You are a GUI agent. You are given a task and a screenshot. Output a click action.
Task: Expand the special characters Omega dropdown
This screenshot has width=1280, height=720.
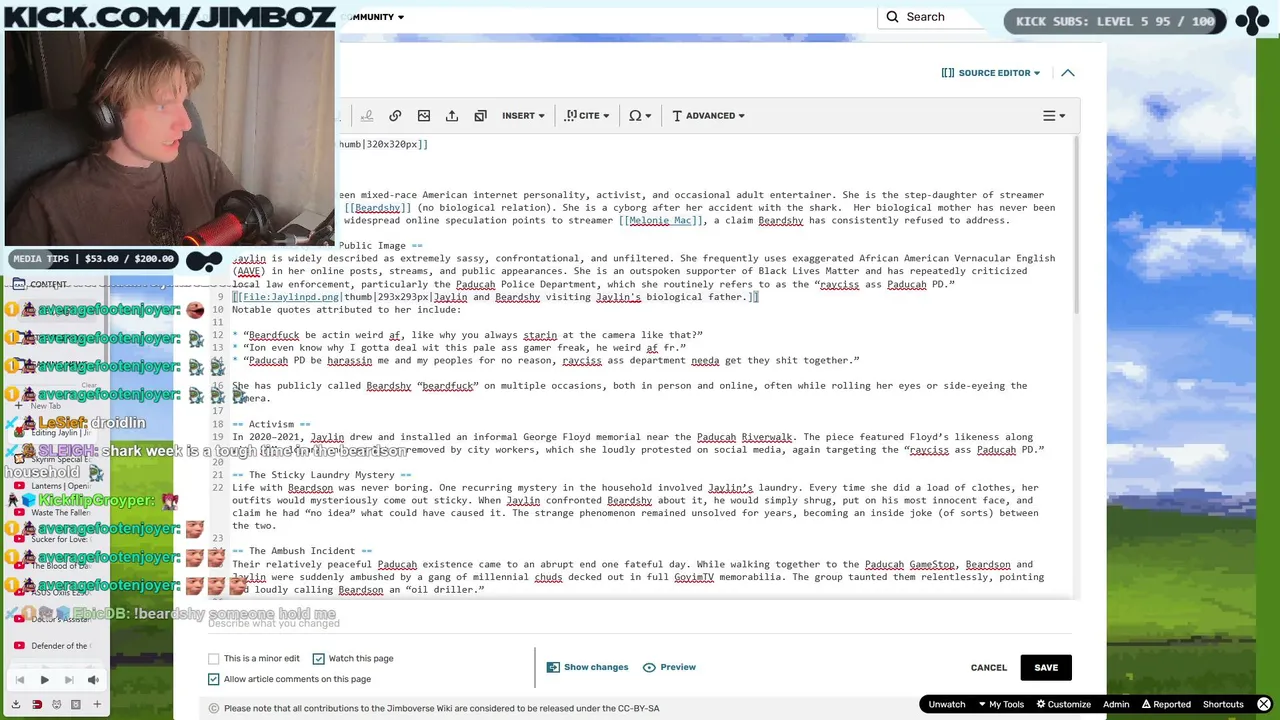(x=640, y=116)
